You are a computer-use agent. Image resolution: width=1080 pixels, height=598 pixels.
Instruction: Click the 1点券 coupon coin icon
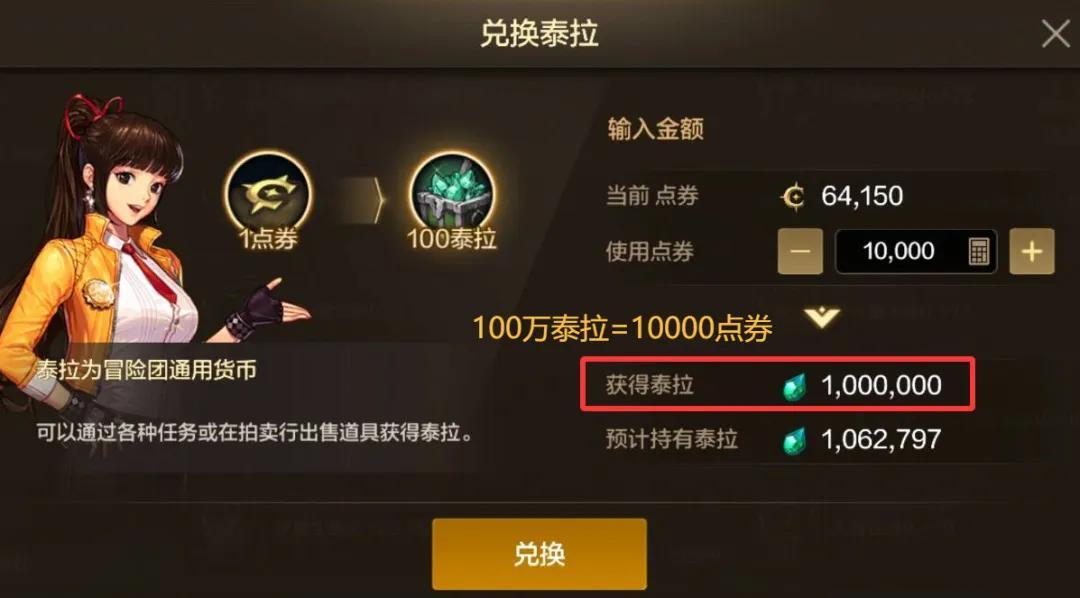click(x=269, y=195)
